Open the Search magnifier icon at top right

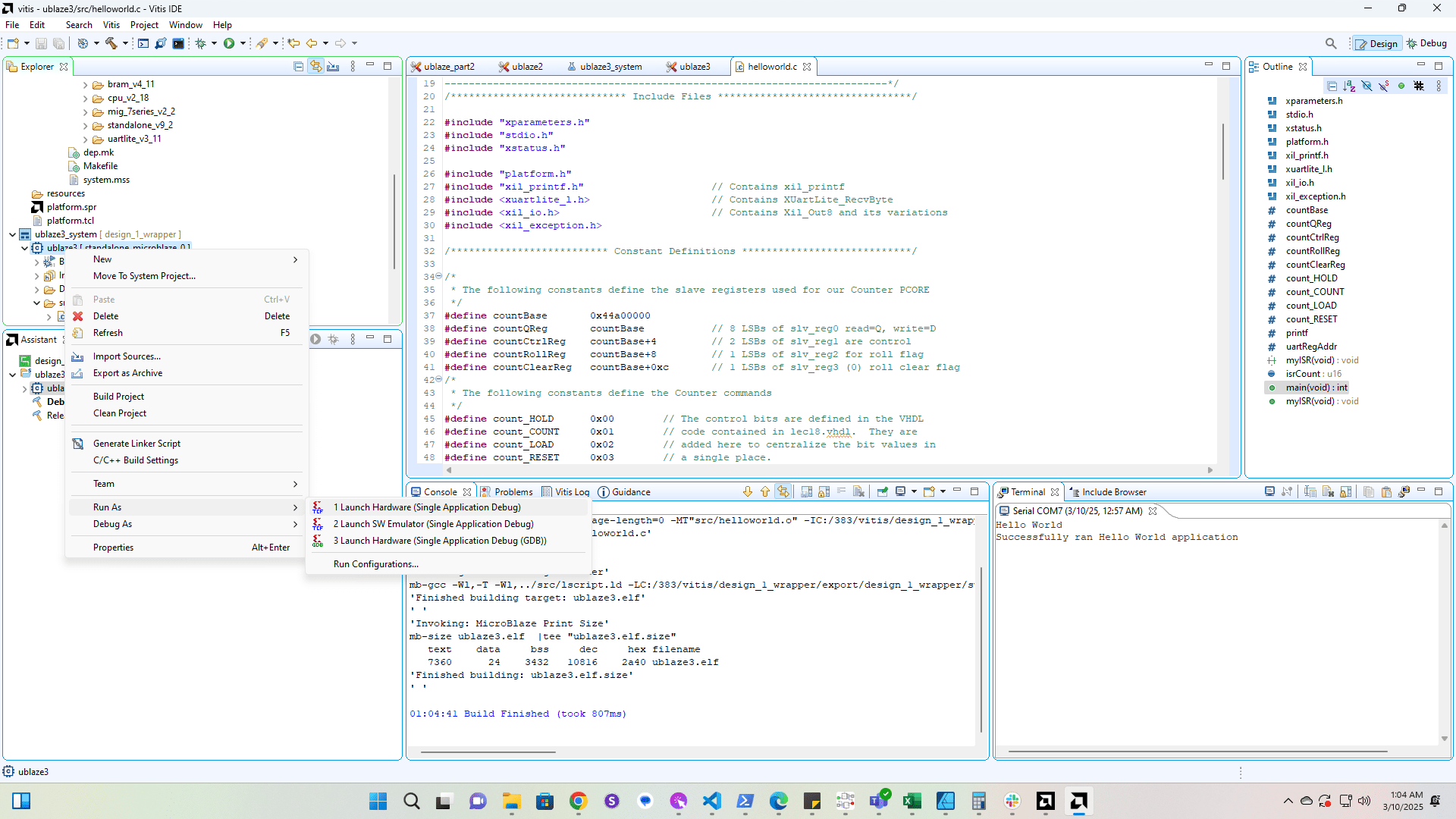(x=1331, y=43)
